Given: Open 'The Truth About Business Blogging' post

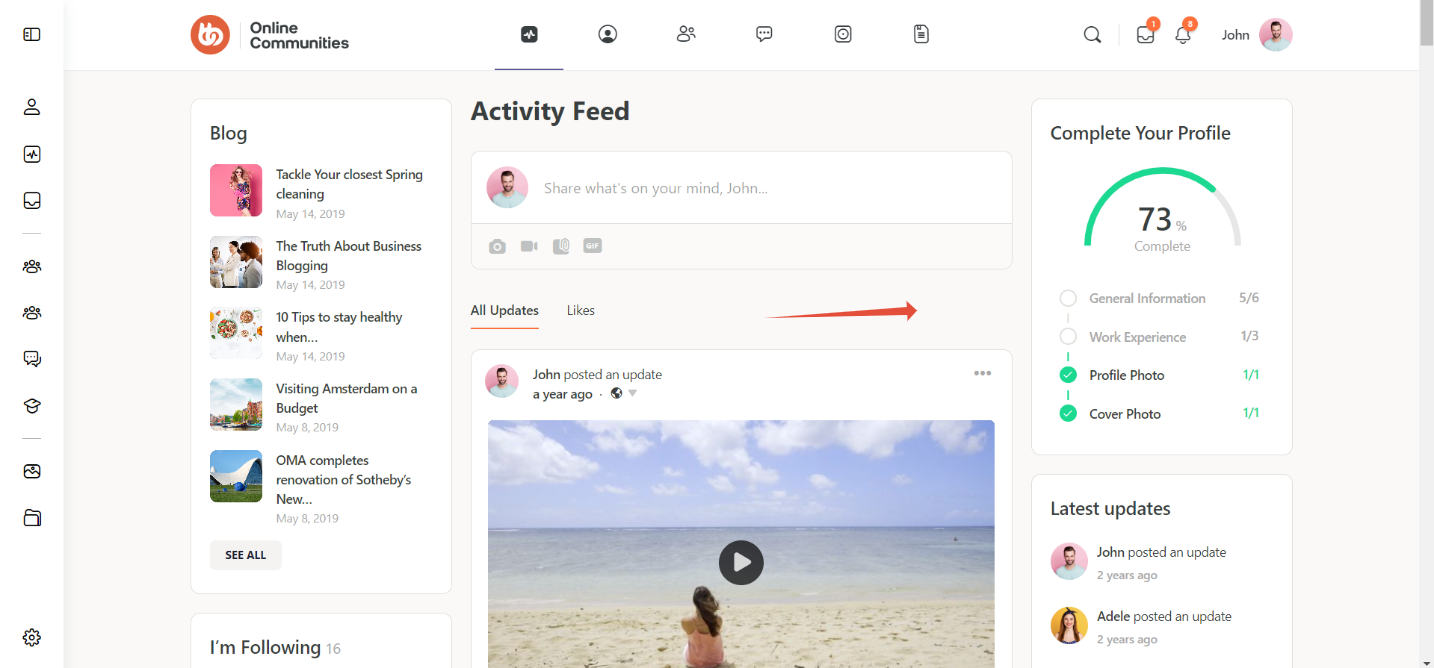Looking at the screenshot, I should click(348, 256).
